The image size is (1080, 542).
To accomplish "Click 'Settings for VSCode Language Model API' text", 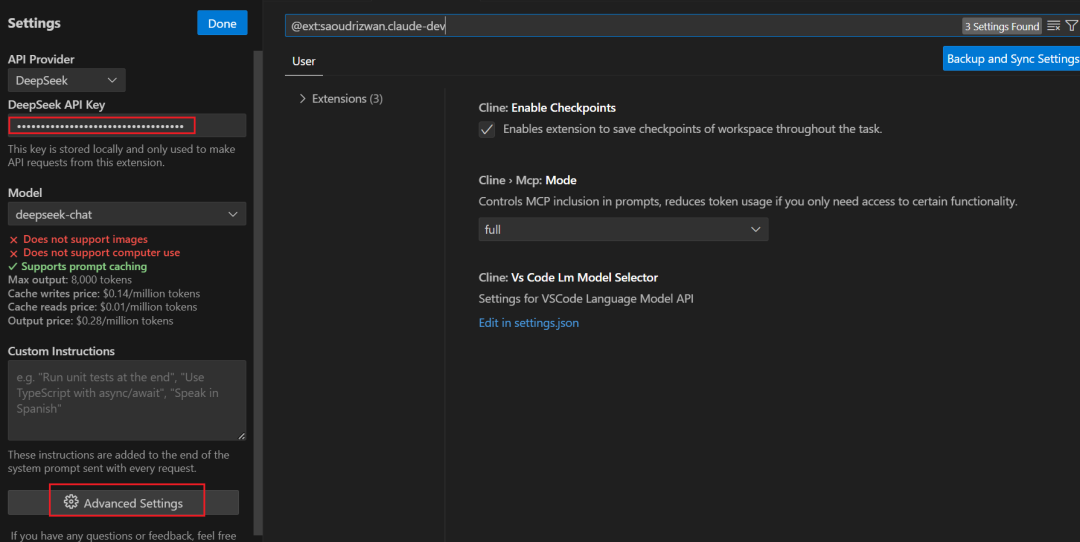I will coord(586,299).
